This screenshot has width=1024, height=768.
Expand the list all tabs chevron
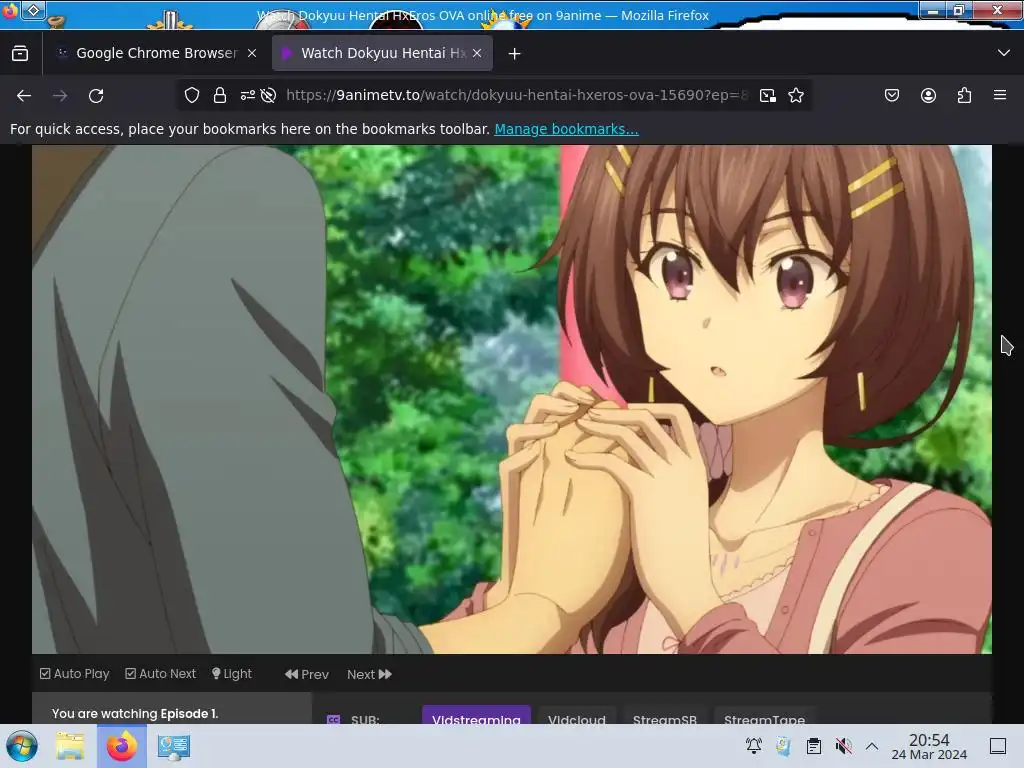[x=1004, y=53]
